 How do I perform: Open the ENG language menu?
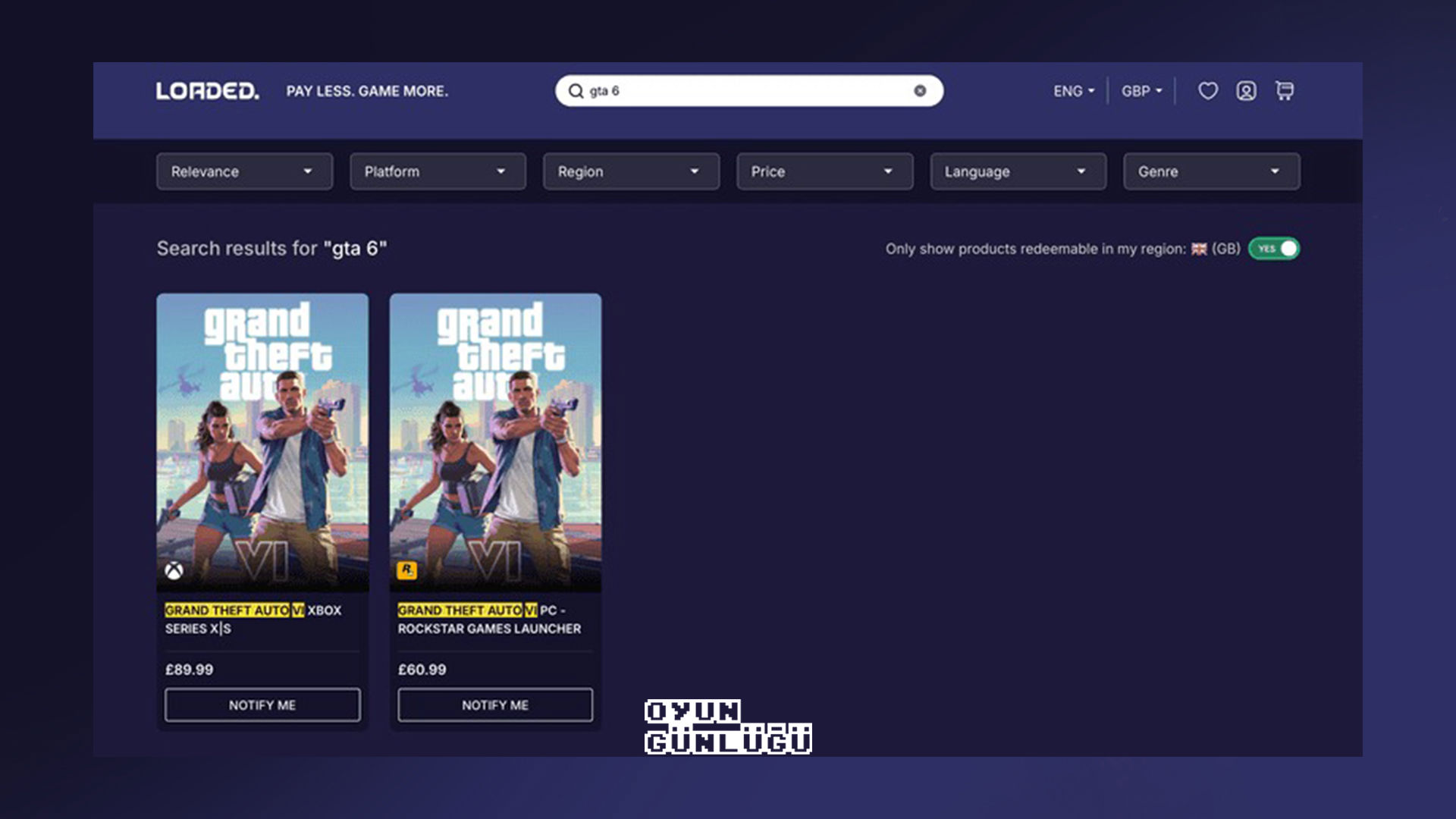(1073, 91)
